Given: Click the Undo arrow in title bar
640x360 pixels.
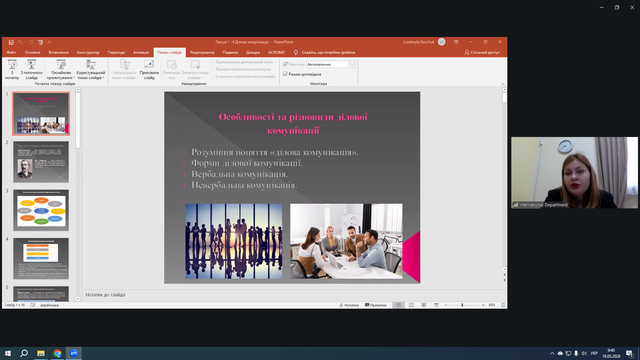Looking at the screenshot, I should [20, 42].
